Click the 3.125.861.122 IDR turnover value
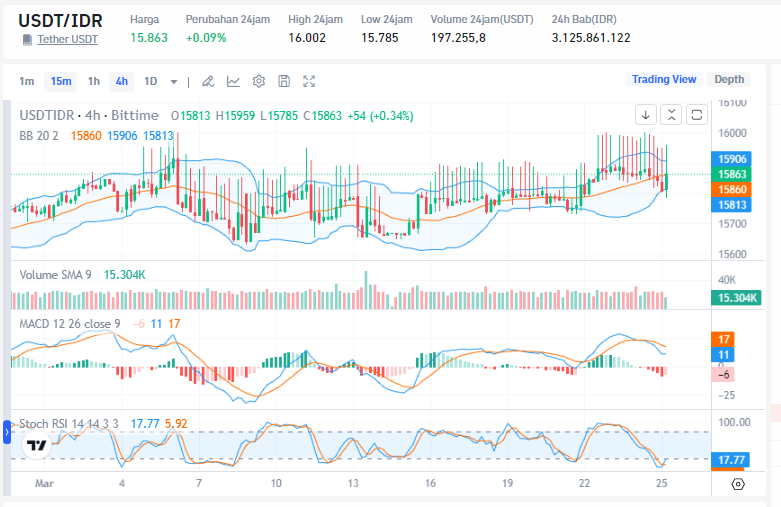This screenshot has height=507, width=781. point(591,38)
